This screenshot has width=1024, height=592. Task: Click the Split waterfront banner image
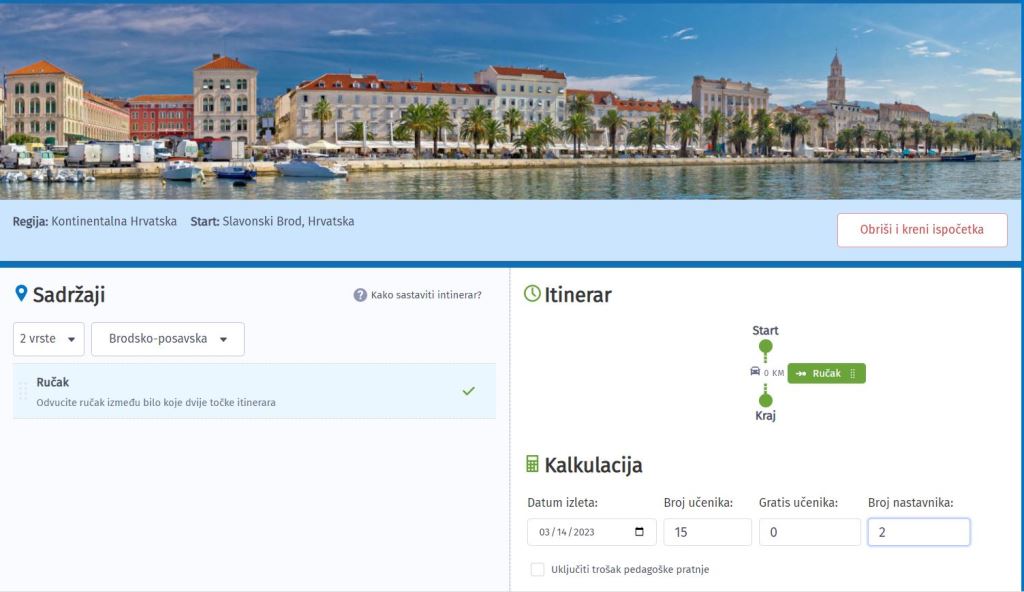click(x=511, y=100)
